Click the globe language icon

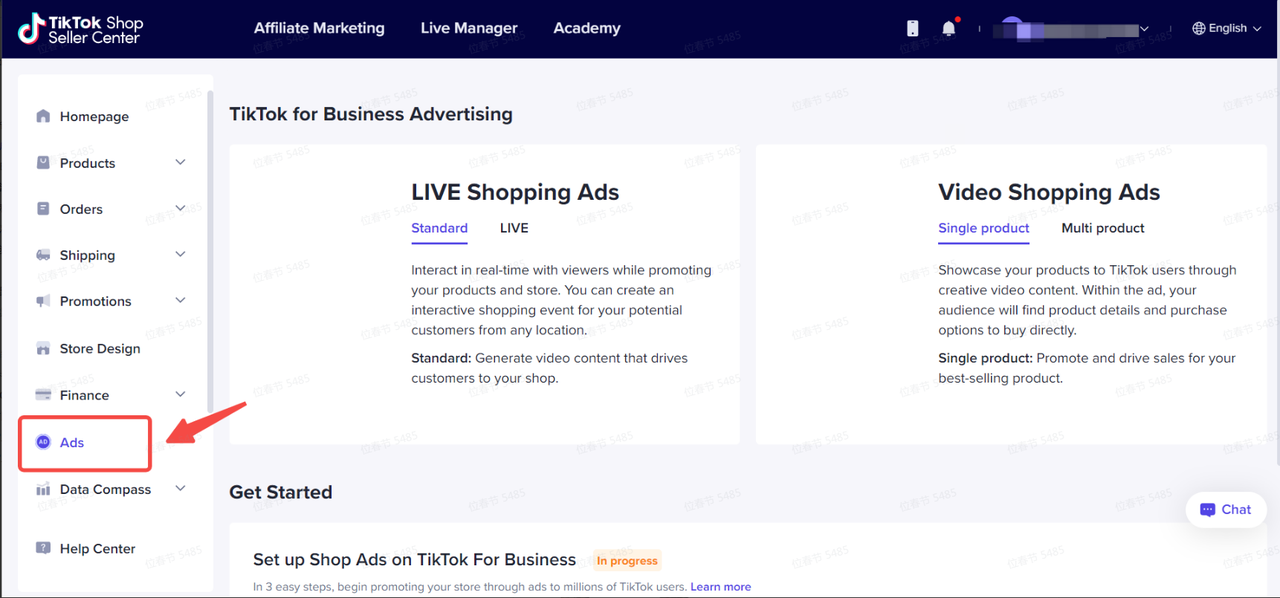pyautogui.click(x=1198, y=28)
